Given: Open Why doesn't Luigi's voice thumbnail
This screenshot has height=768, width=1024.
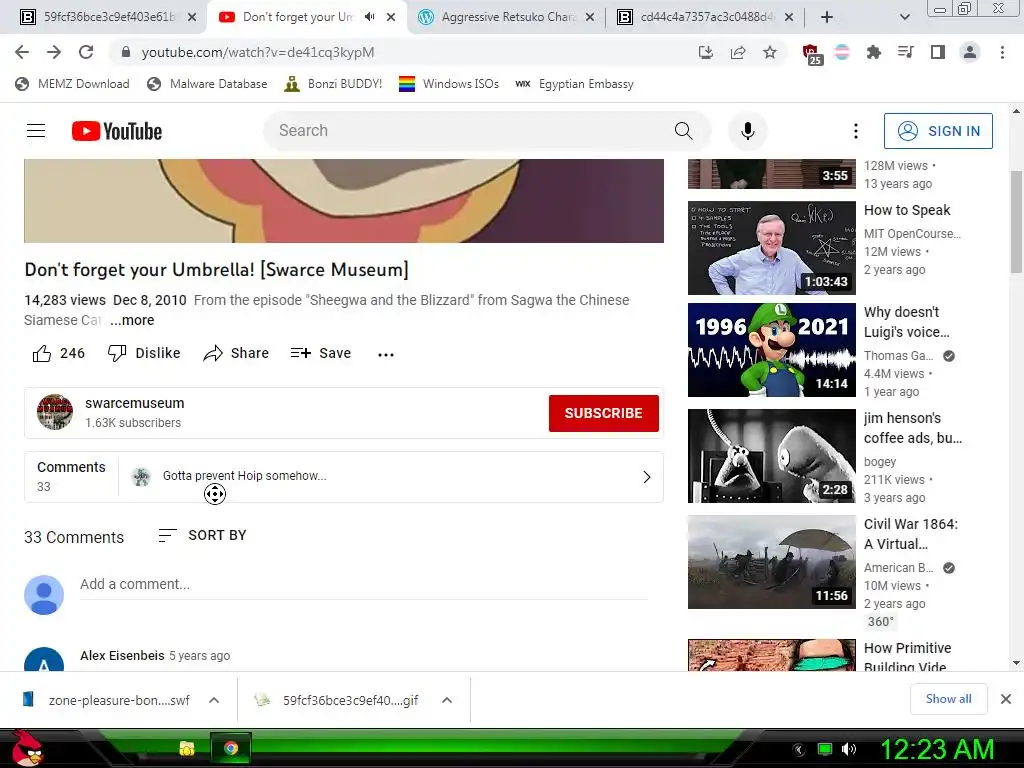Looking at the screenshot, I should 771,350.
